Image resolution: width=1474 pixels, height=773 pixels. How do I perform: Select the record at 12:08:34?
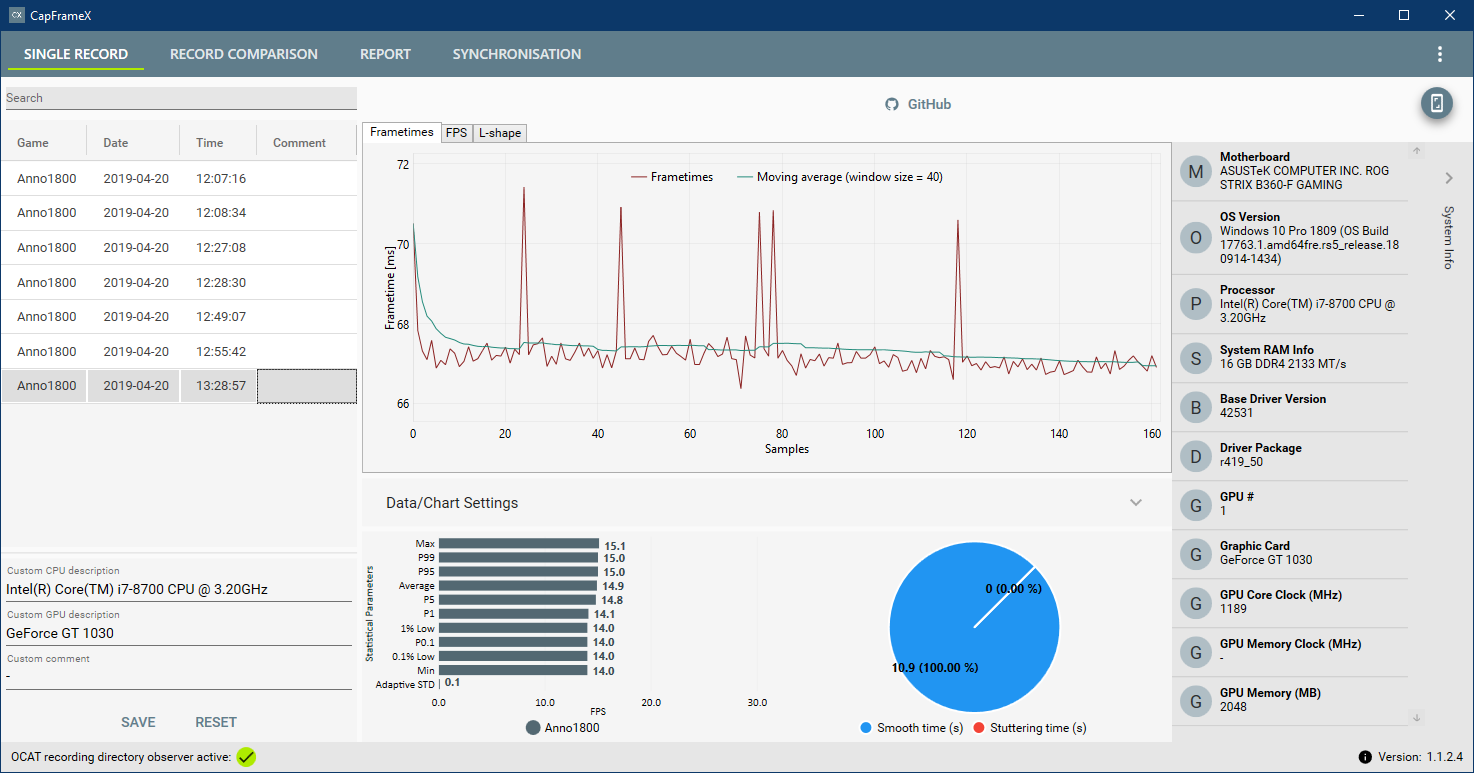179,213
